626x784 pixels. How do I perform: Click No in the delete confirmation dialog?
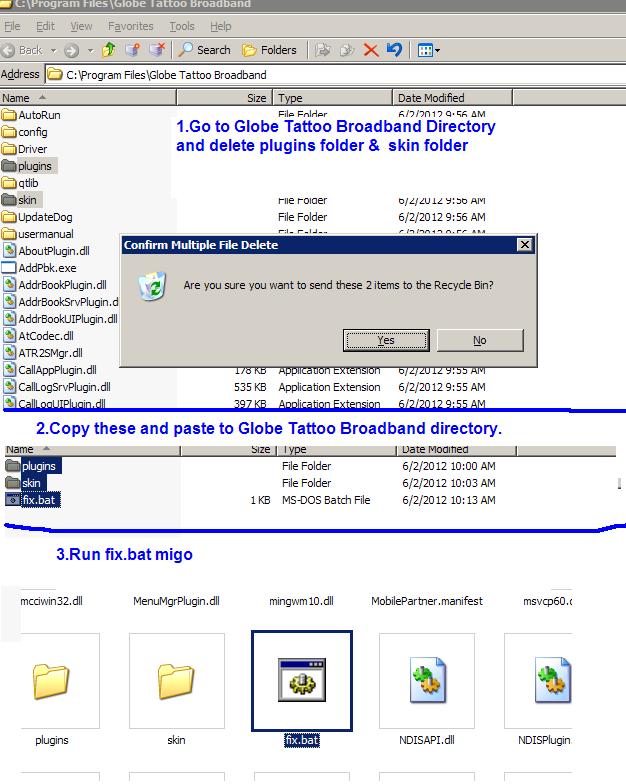(x=480, y=340)
